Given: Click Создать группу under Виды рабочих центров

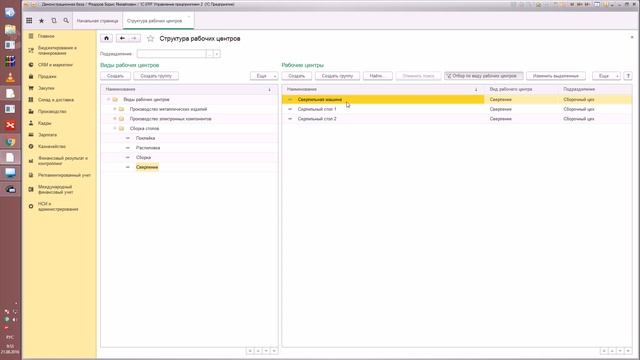Looking at the screenshot, I should (156, 76).
